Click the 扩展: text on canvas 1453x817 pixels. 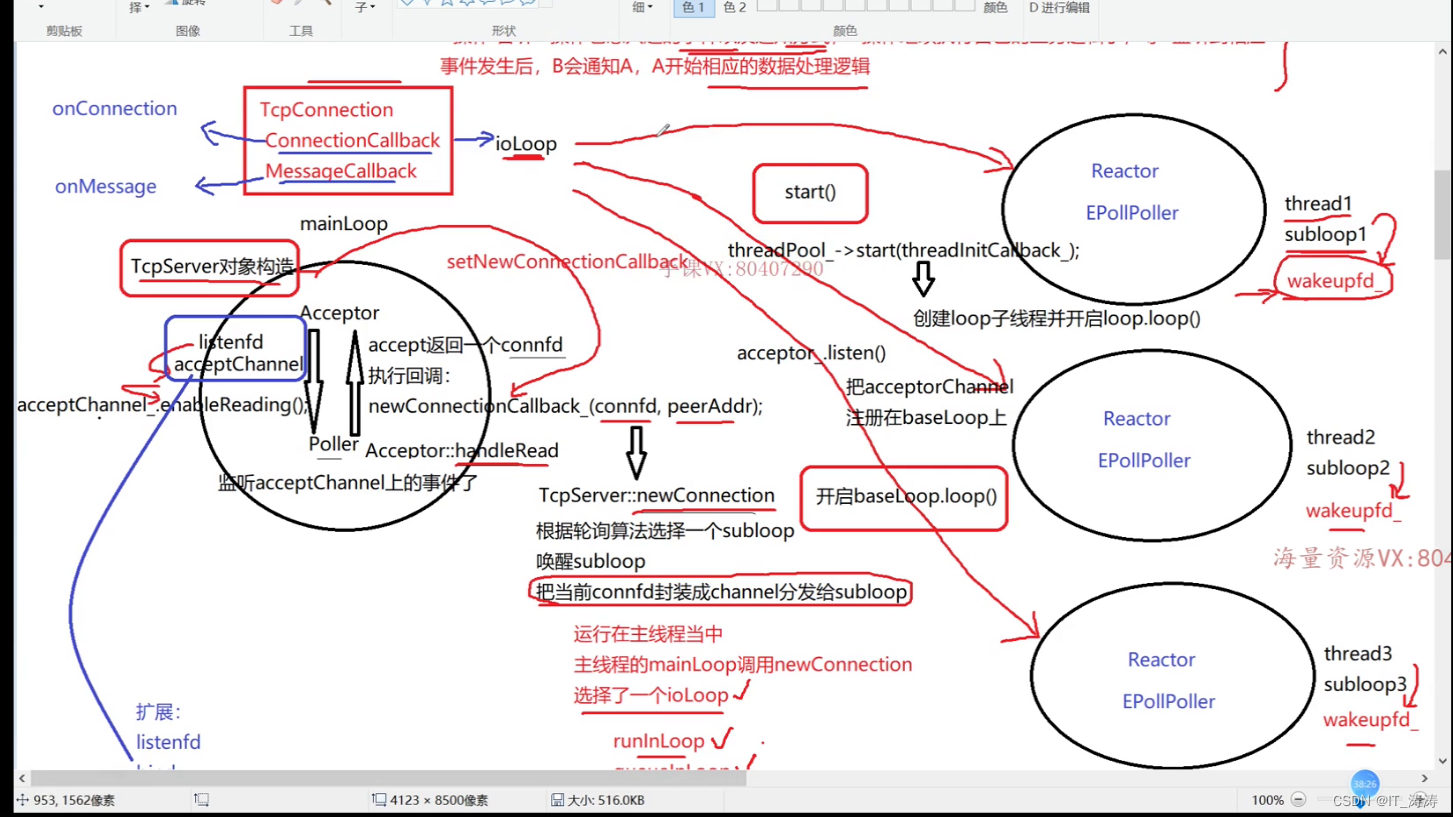tap(158, 712)
